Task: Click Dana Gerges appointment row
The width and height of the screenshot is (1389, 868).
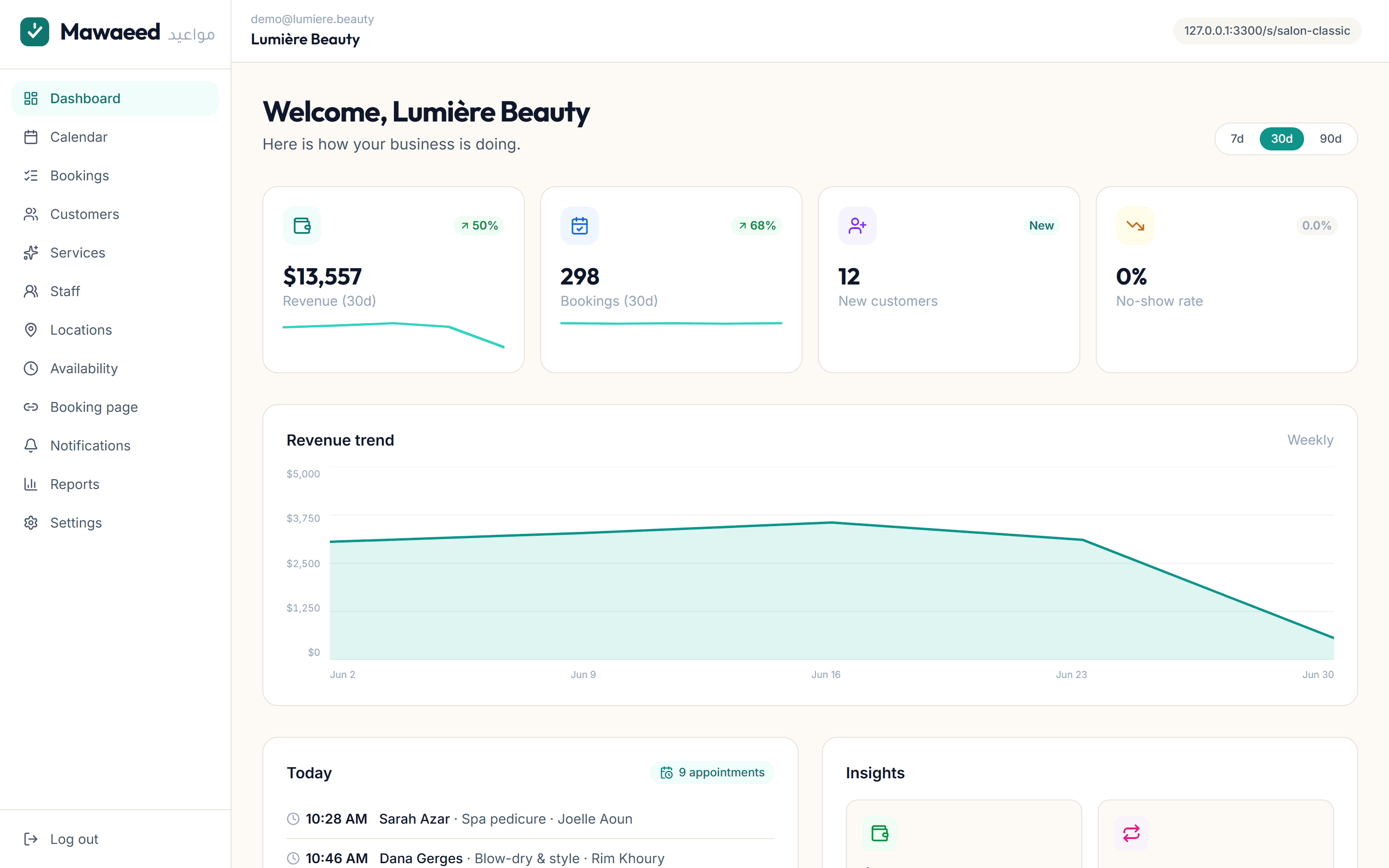Action: tap(531, 858)
